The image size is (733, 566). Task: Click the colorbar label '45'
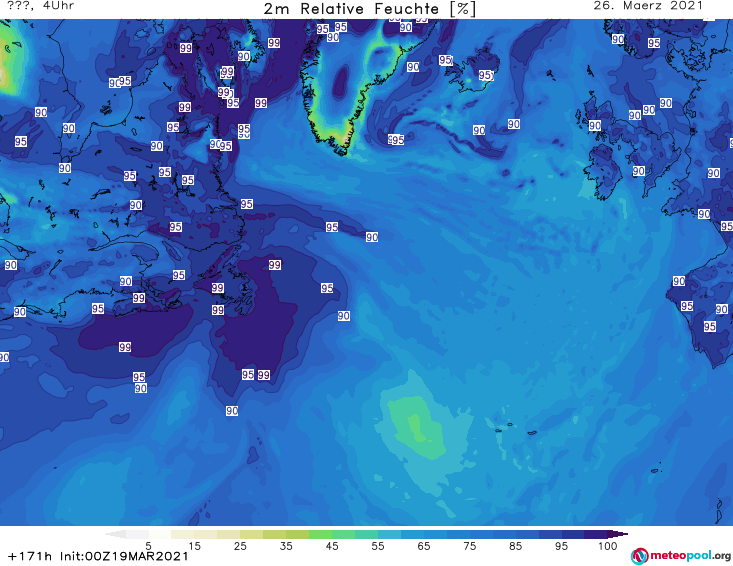point(332,546)
